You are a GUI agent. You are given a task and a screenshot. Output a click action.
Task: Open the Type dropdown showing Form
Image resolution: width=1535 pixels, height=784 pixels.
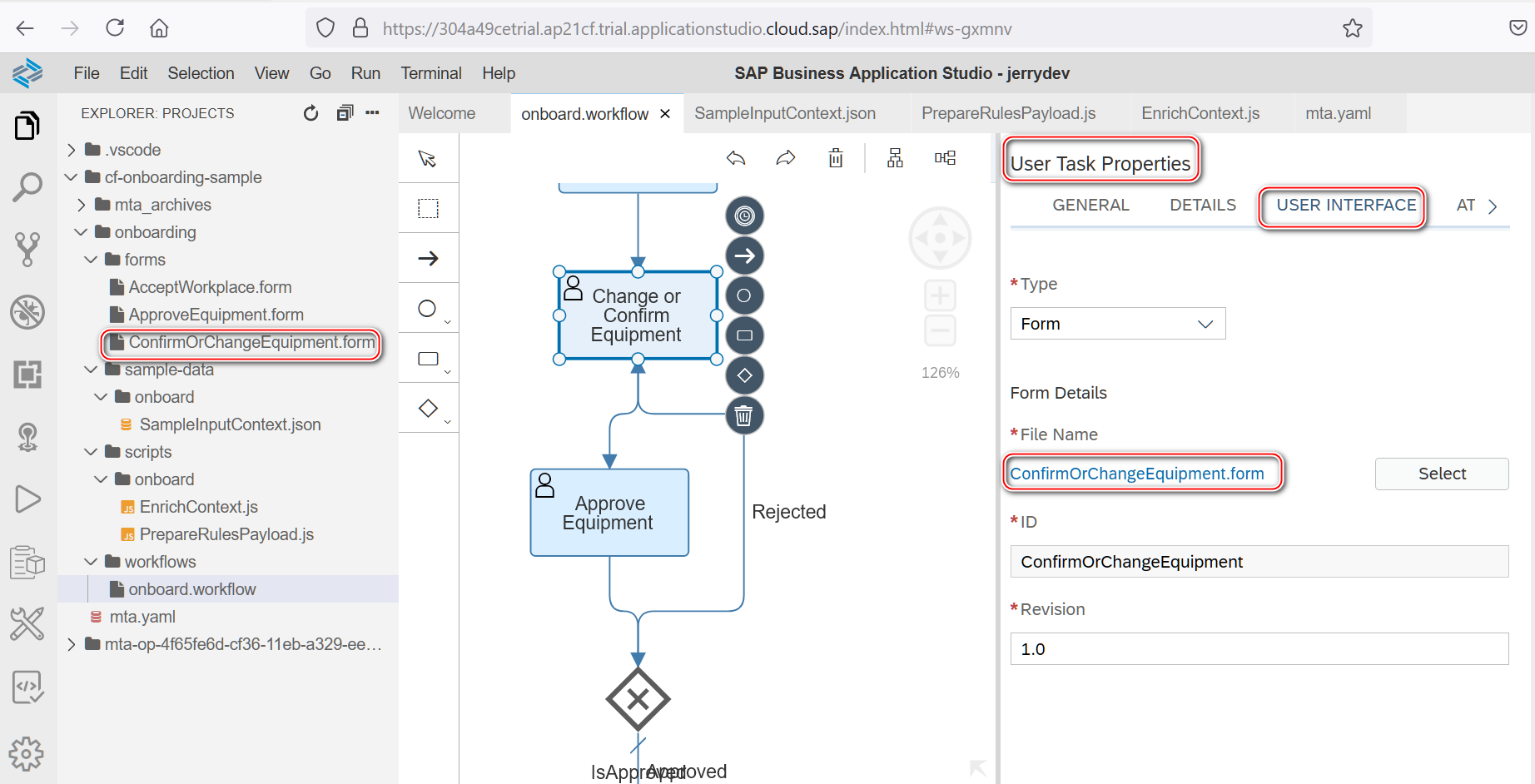[x=1117, y=323]
